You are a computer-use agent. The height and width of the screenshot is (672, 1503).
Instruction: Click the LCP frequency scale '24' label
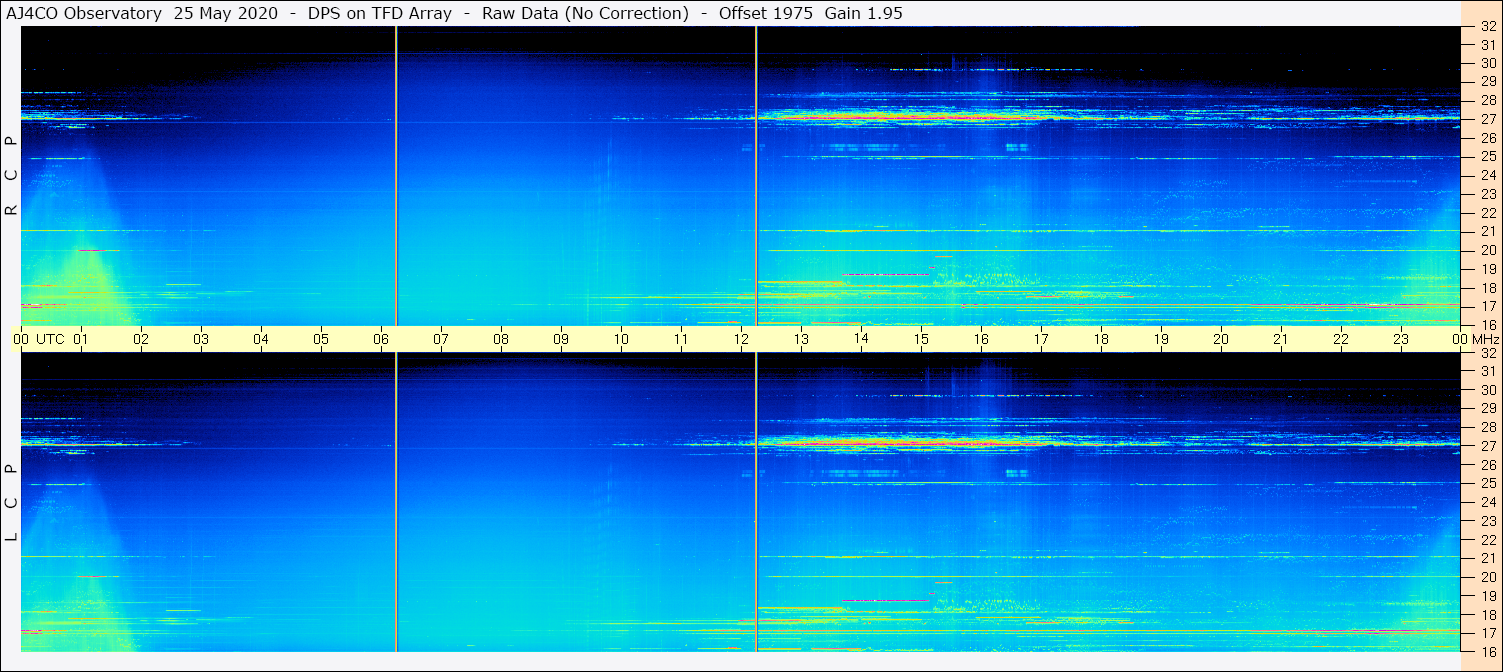(x=1487, y=502)
